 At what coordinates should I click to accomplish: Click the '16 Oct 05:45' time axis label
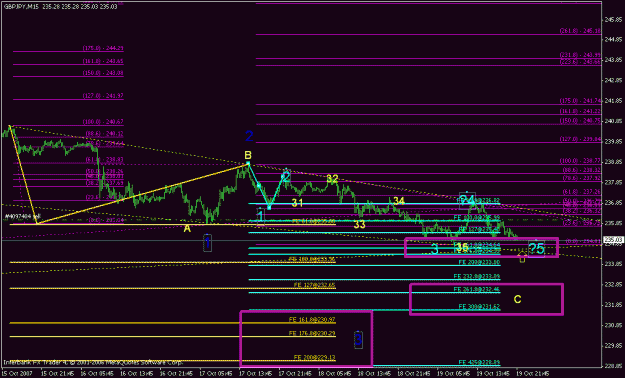click(96, 373)
